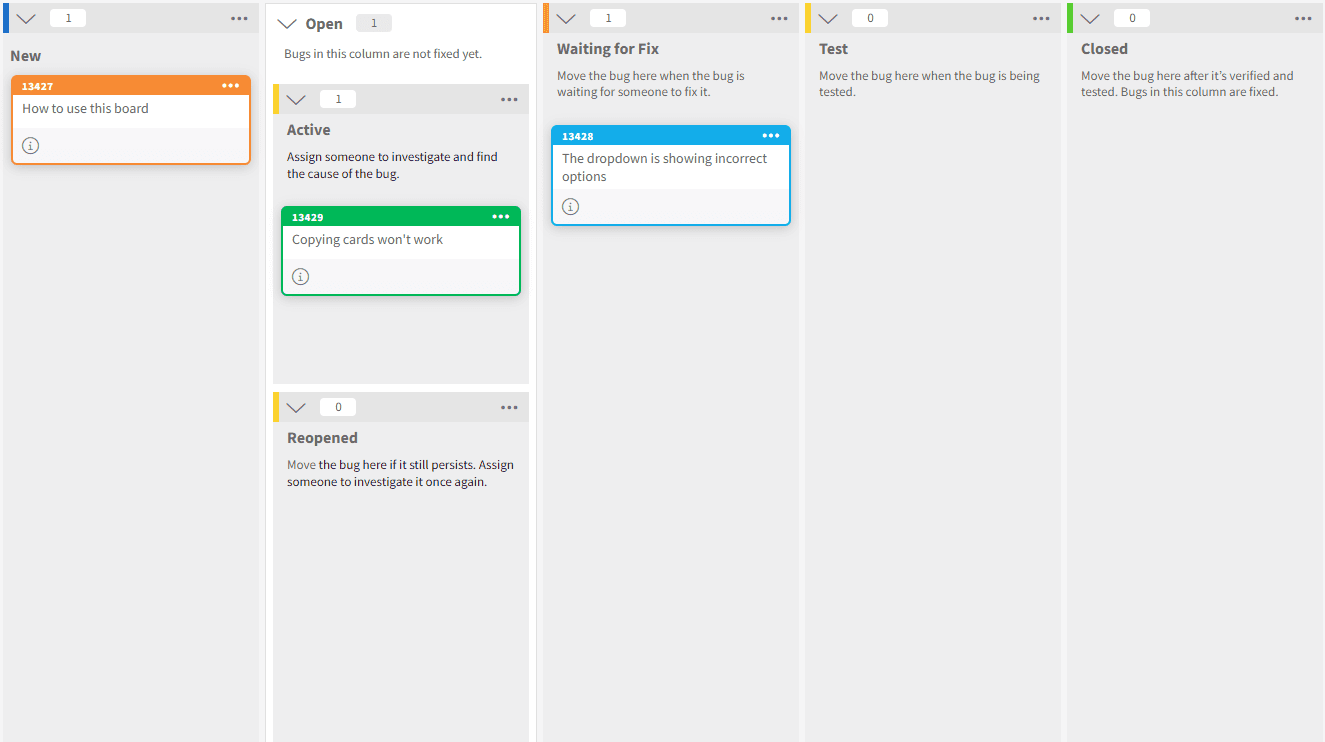Open info icon on card 13428

pyautogui.click(x=570, y=207)
